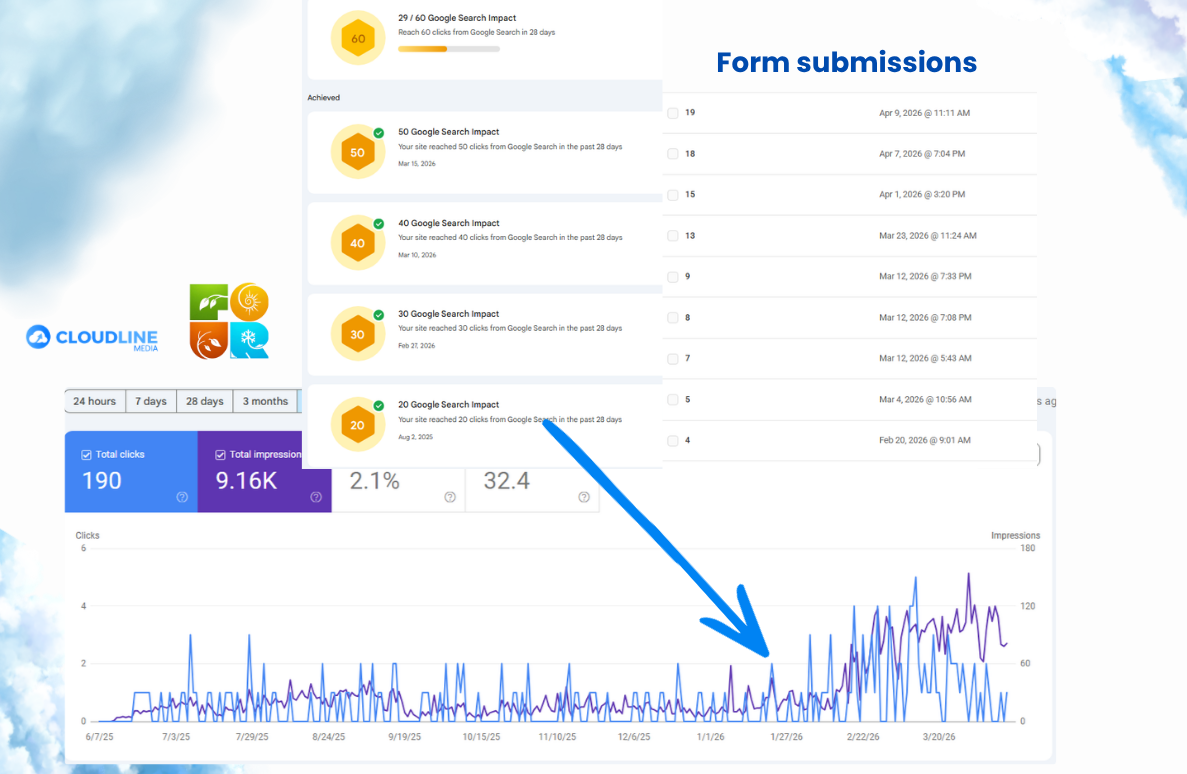Select checkbox for form submission 19

pyautogui.click(x=673, y=113)
